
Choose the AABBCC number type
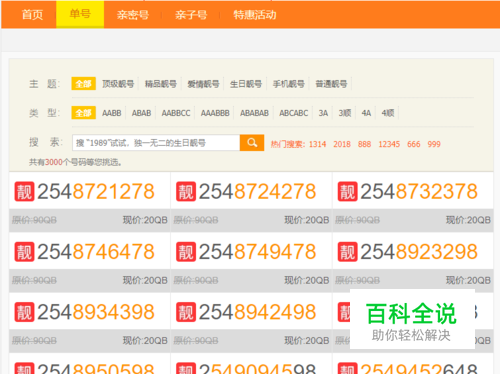pyautogui.click(x=176, y=113)
